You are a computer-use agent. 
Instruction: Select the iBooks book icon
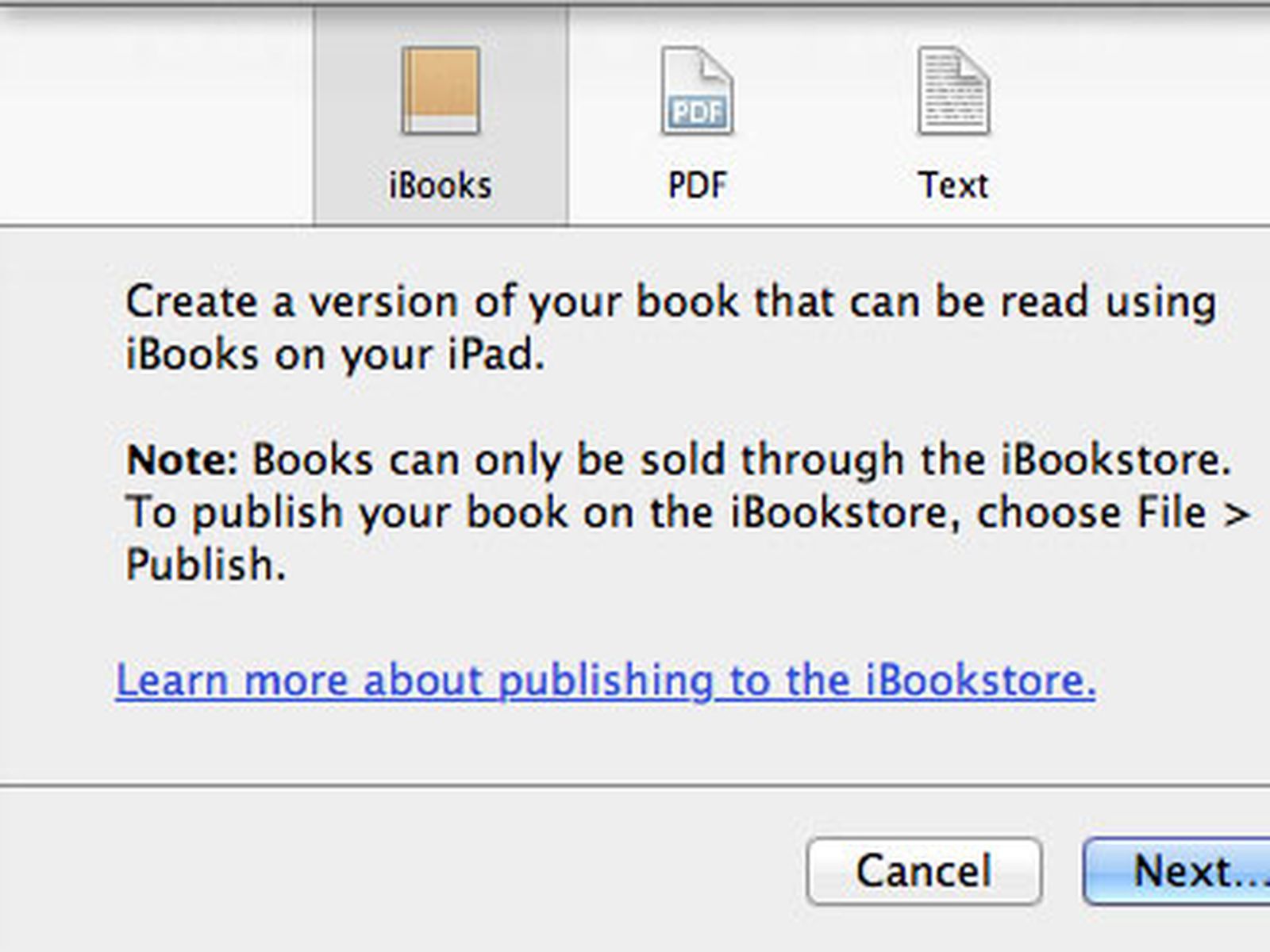point(441,90)
